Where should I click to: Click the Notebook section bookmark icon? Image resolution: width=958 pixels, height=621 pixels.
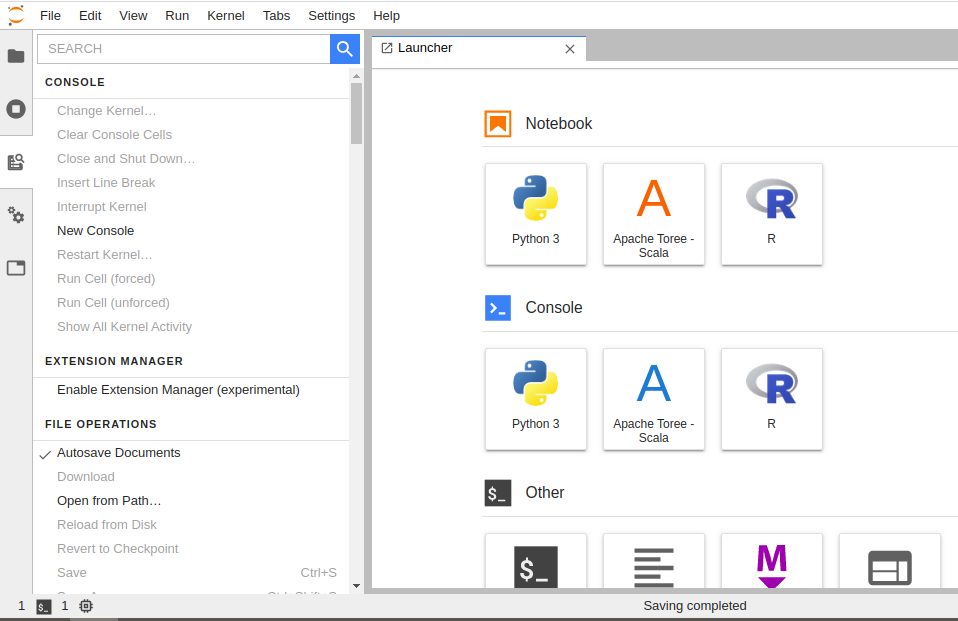[x=498, y=123]
